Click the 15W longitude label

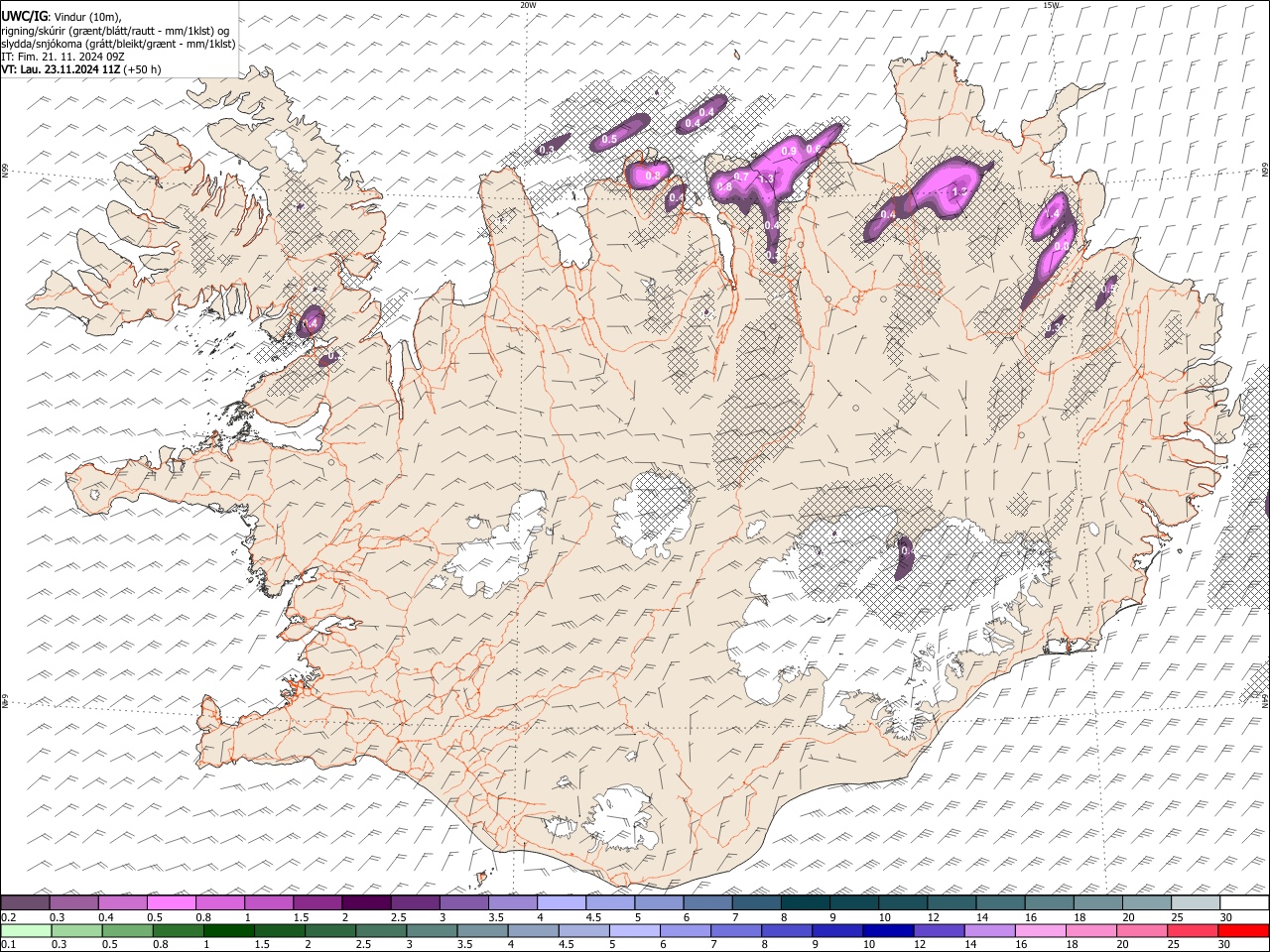[1052, 5]
